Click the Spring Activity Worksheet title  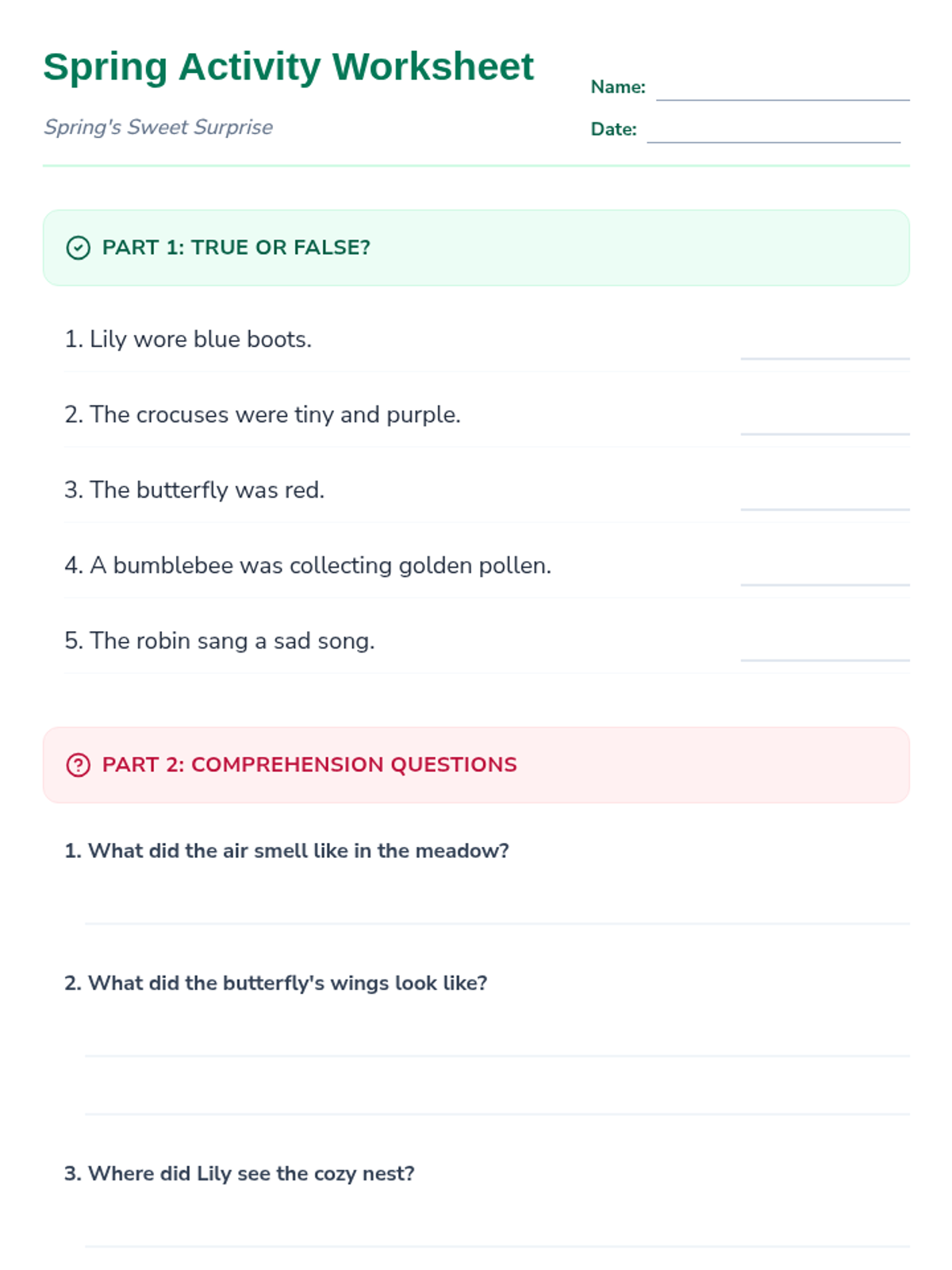(288, 67)
